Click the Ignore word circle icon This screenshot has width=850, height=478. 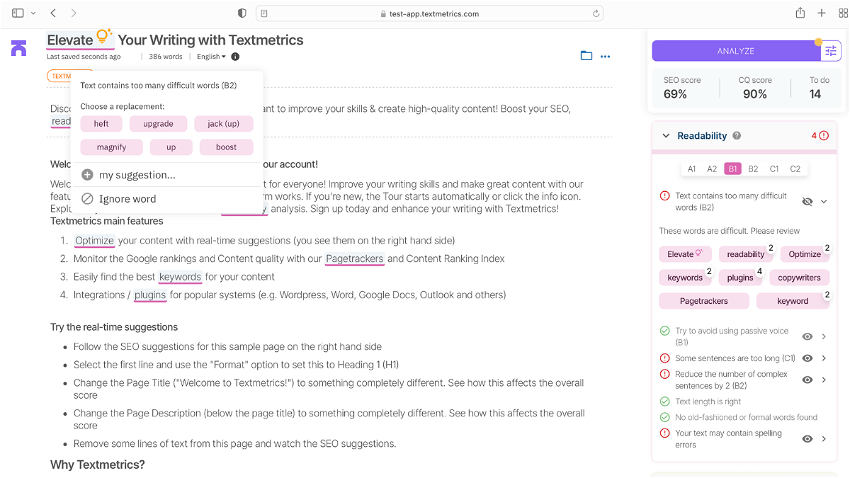point(87,199)
